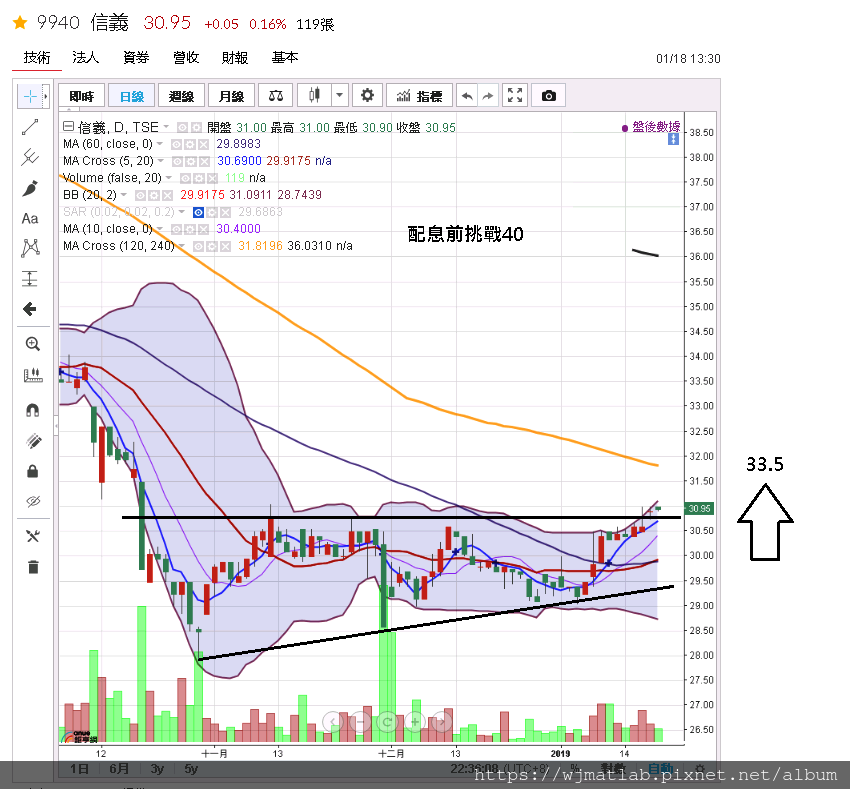
Task: Open the 基本 tab
Action: click(x=285, y=57)
